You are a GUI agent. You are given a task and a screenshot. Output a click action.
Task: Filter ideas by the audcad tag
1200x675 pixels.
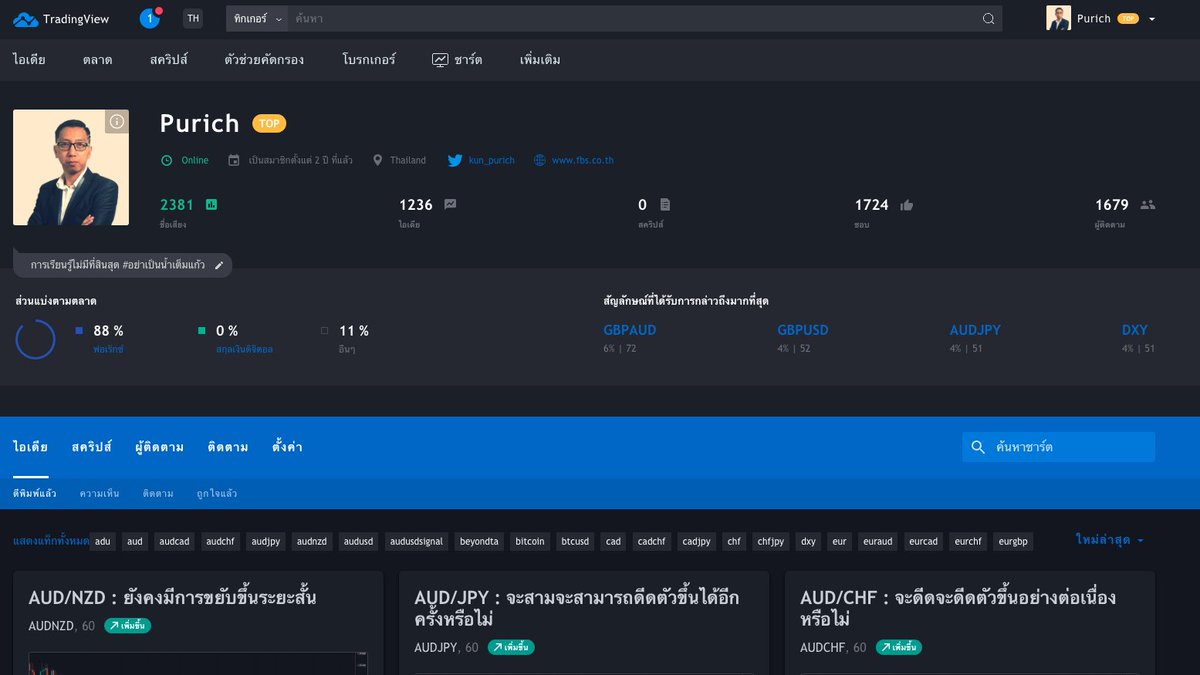[174, 541]
